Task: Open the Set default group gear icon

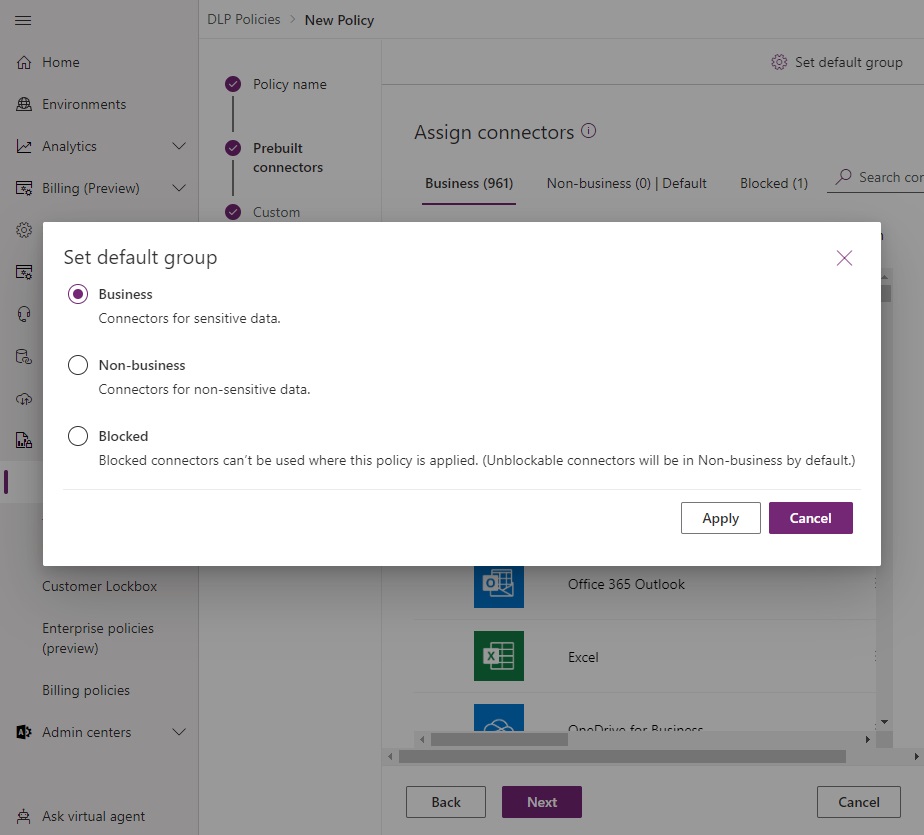Action: click(779, 61)
